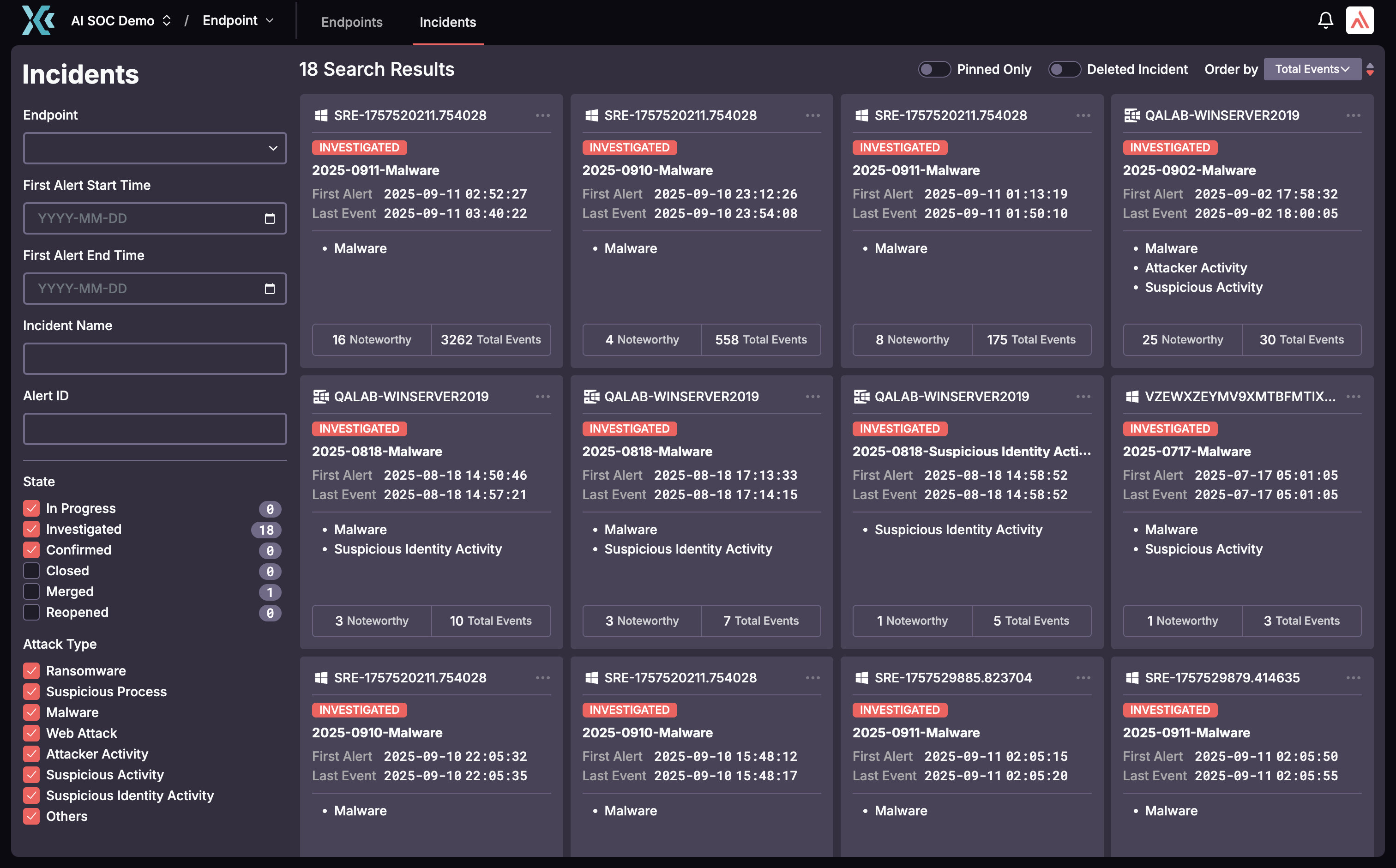Open calendar picker for First Alert End Time

269,289
